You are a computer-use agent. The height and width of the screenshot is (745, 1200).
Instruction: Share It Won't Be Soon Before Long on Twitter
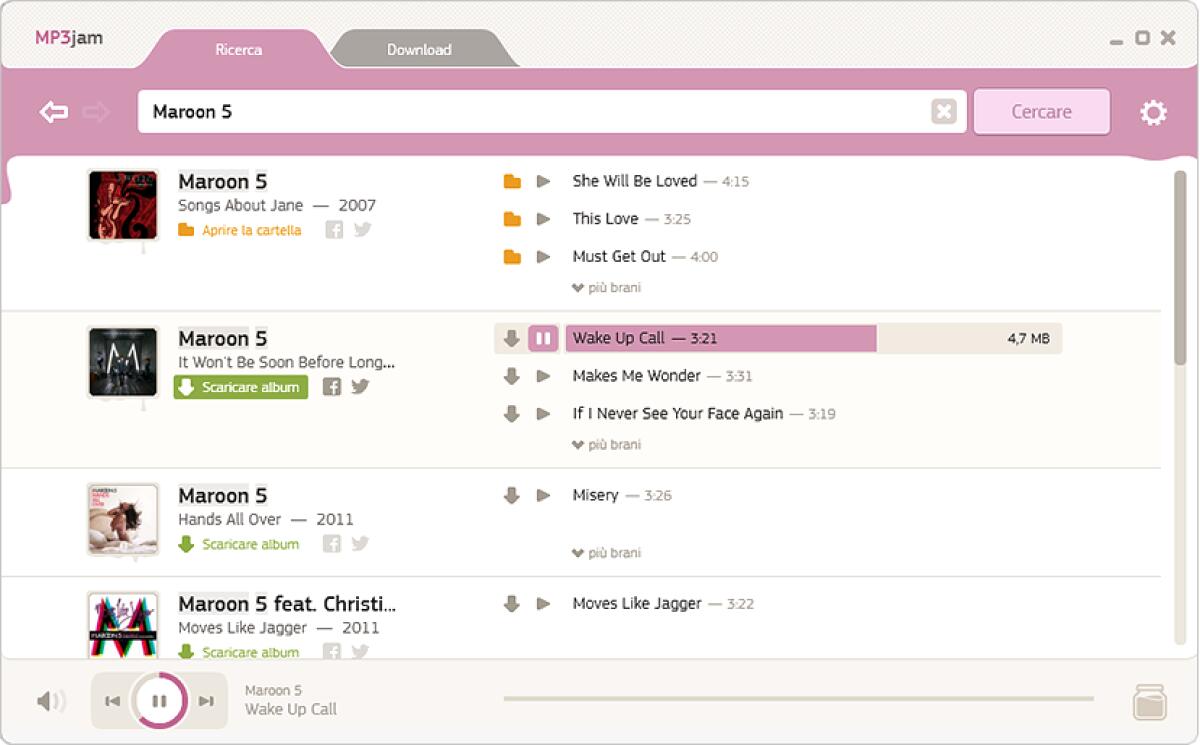tap(360, 384)
